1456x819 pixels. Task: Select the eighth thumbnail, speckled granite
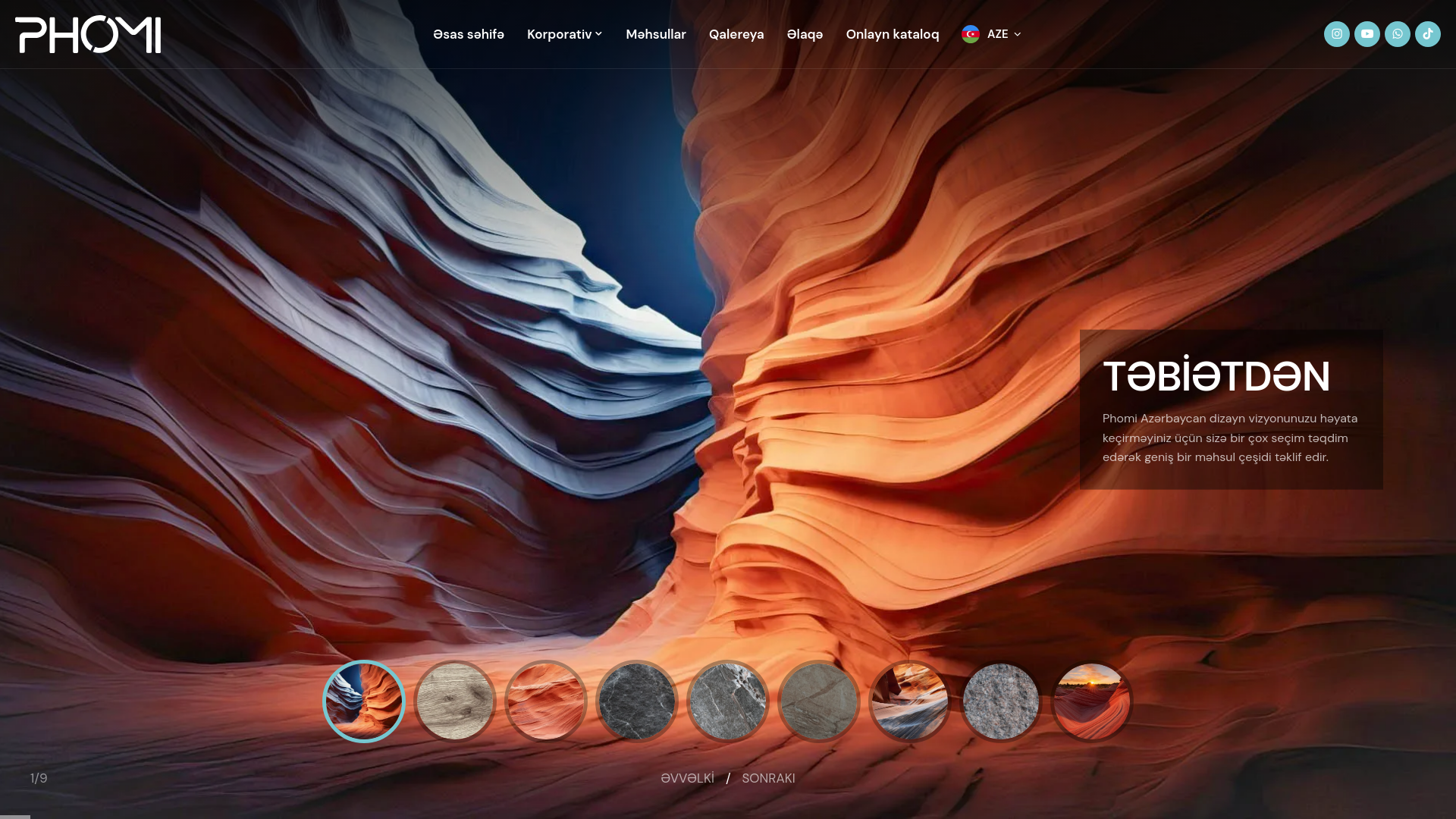(1001, 701)
